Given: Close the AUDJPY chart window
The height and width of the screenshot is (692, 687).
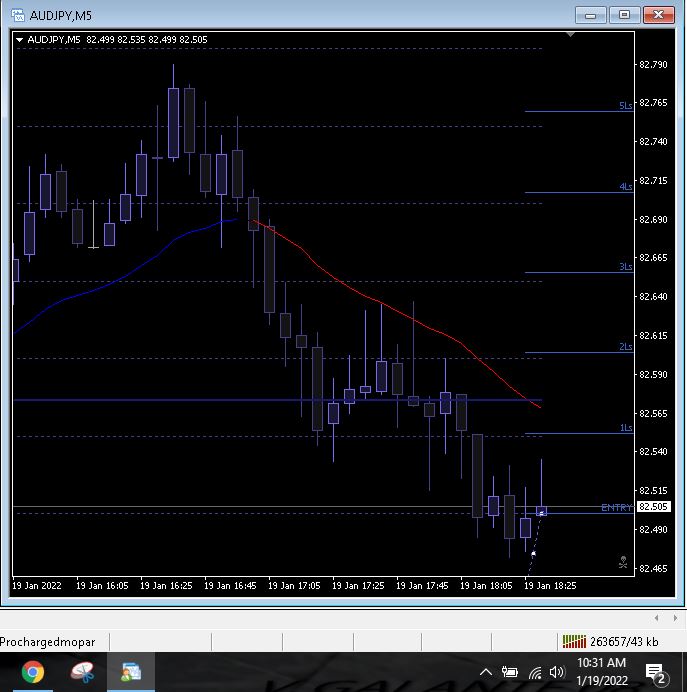Looking at the screenshot, I should pos(658,15).
